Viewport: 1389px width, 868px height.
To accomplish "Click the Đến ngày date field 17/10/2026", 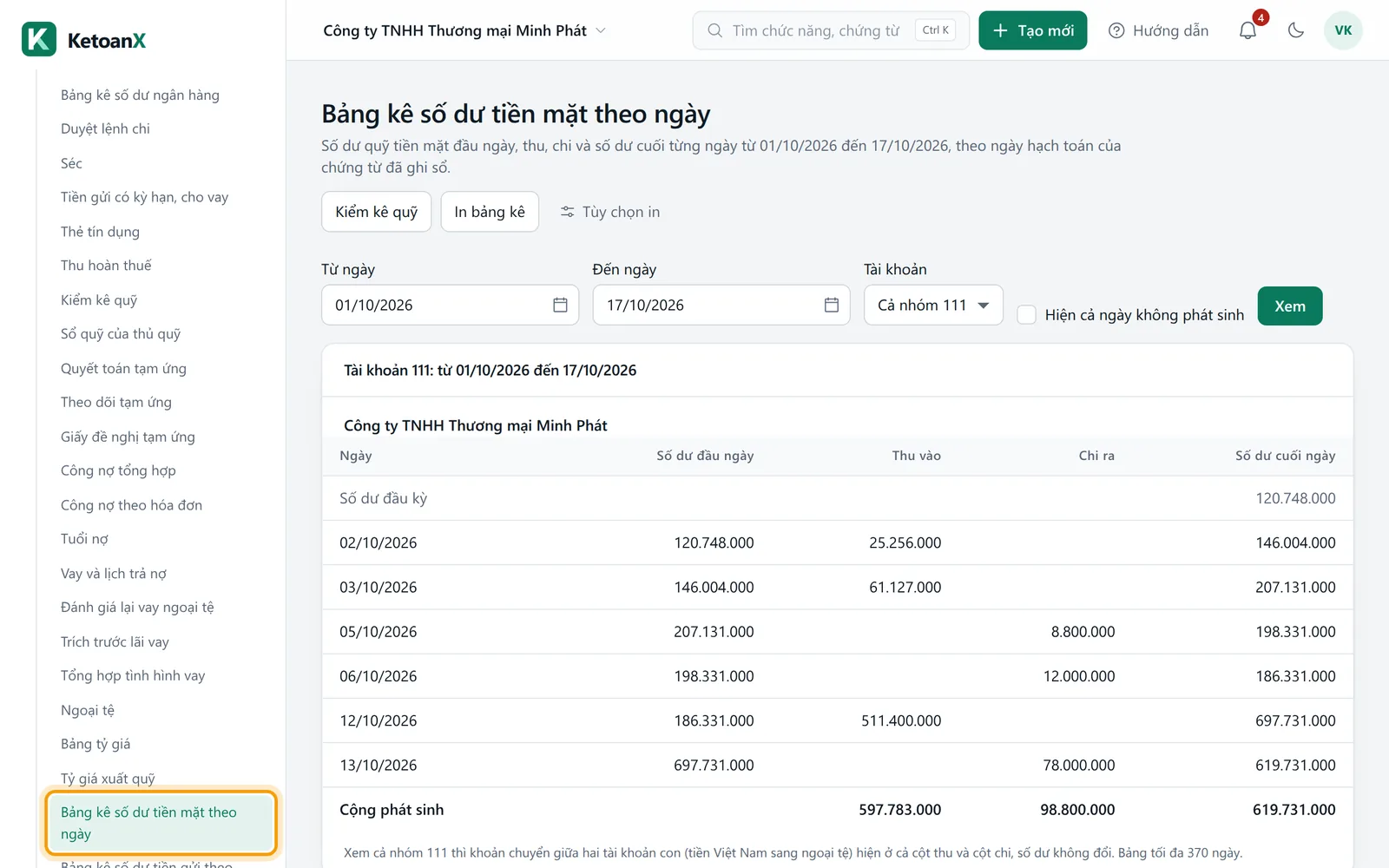I will click(721, 305).
